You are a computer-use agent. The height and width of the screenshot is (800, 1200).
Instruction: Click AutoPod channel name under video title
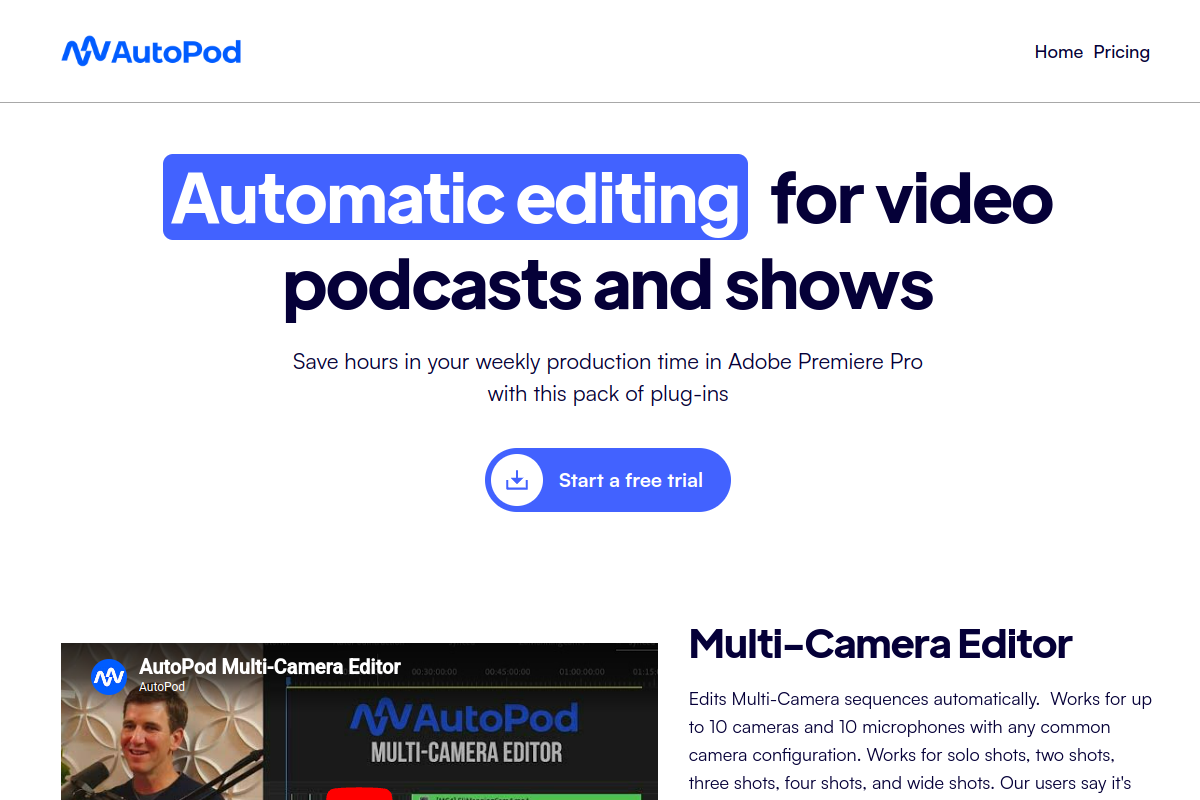[x=162, y=687]
